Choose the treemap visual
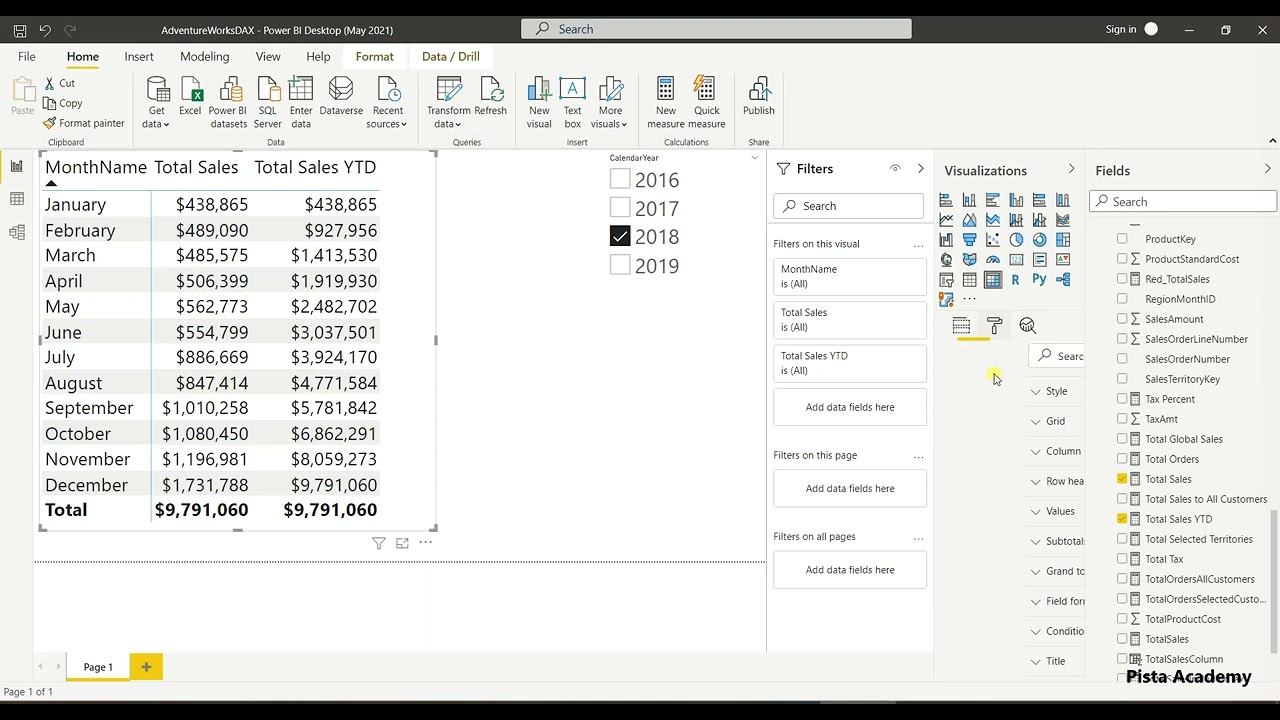The height and width of the screenshot is (720, 1280). 1063,240
